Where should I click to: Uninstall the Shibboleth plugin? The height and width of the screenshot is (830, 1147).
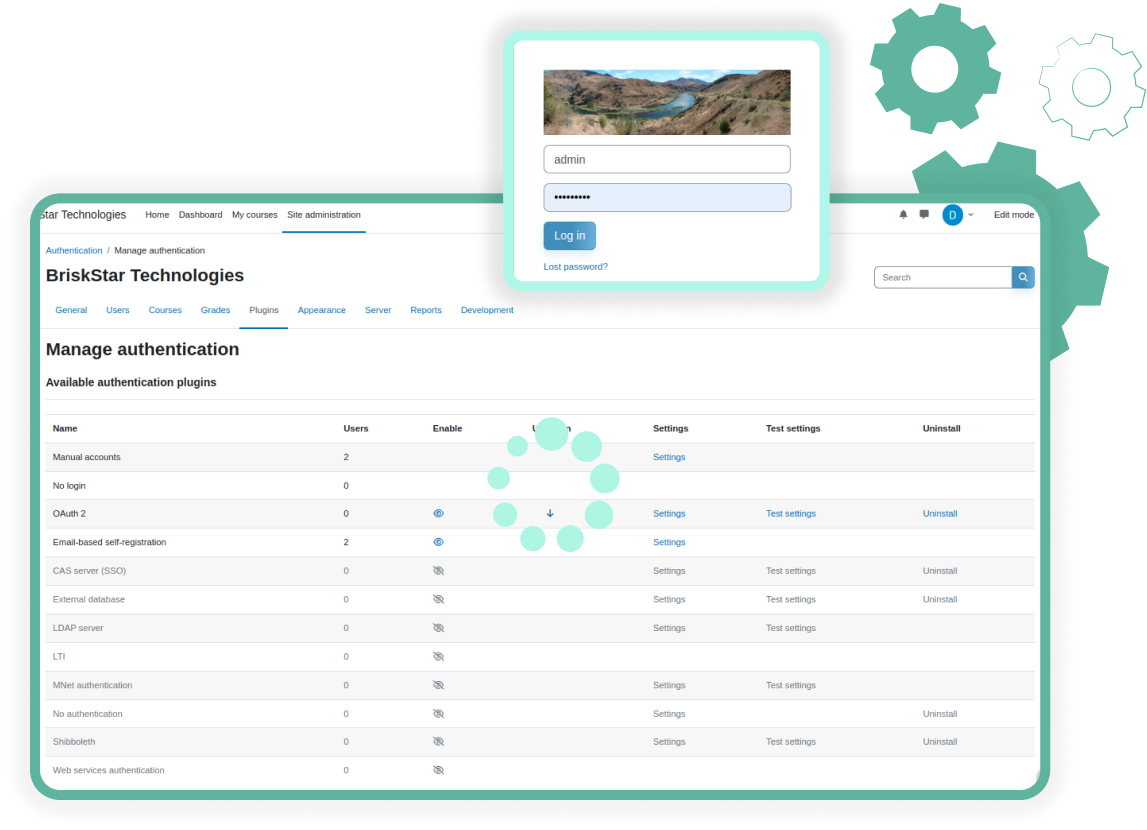click(939, 742)
